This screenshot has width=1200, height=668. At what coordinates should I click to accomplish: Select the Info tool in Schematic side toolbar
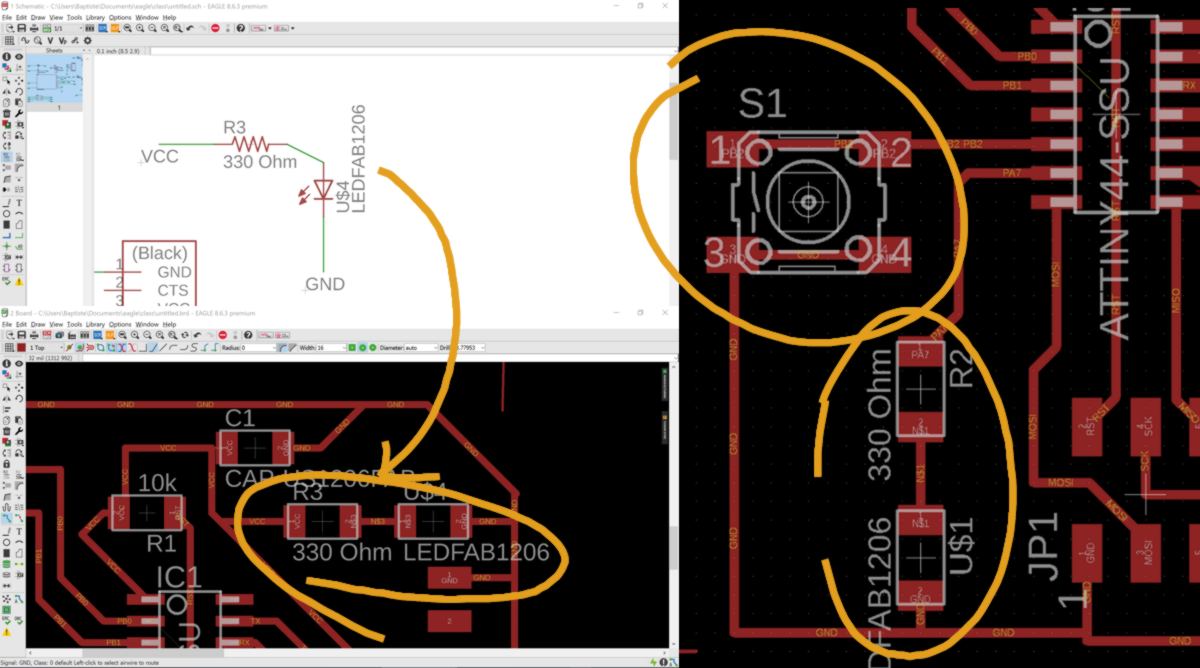[x=6, y=57]
